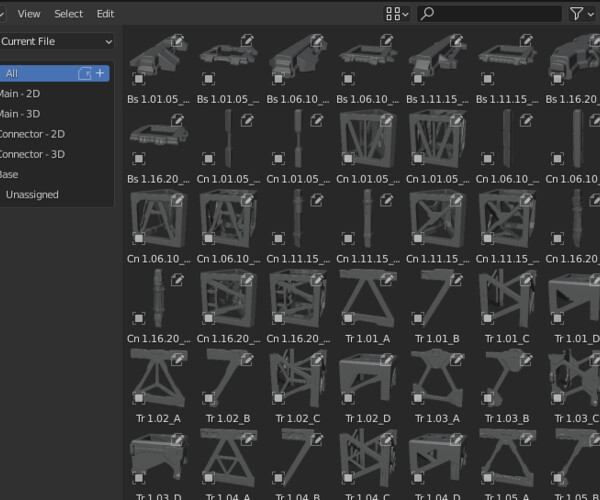Click into the asset search field
Screen dimensions: 600x500
(489, 14)
